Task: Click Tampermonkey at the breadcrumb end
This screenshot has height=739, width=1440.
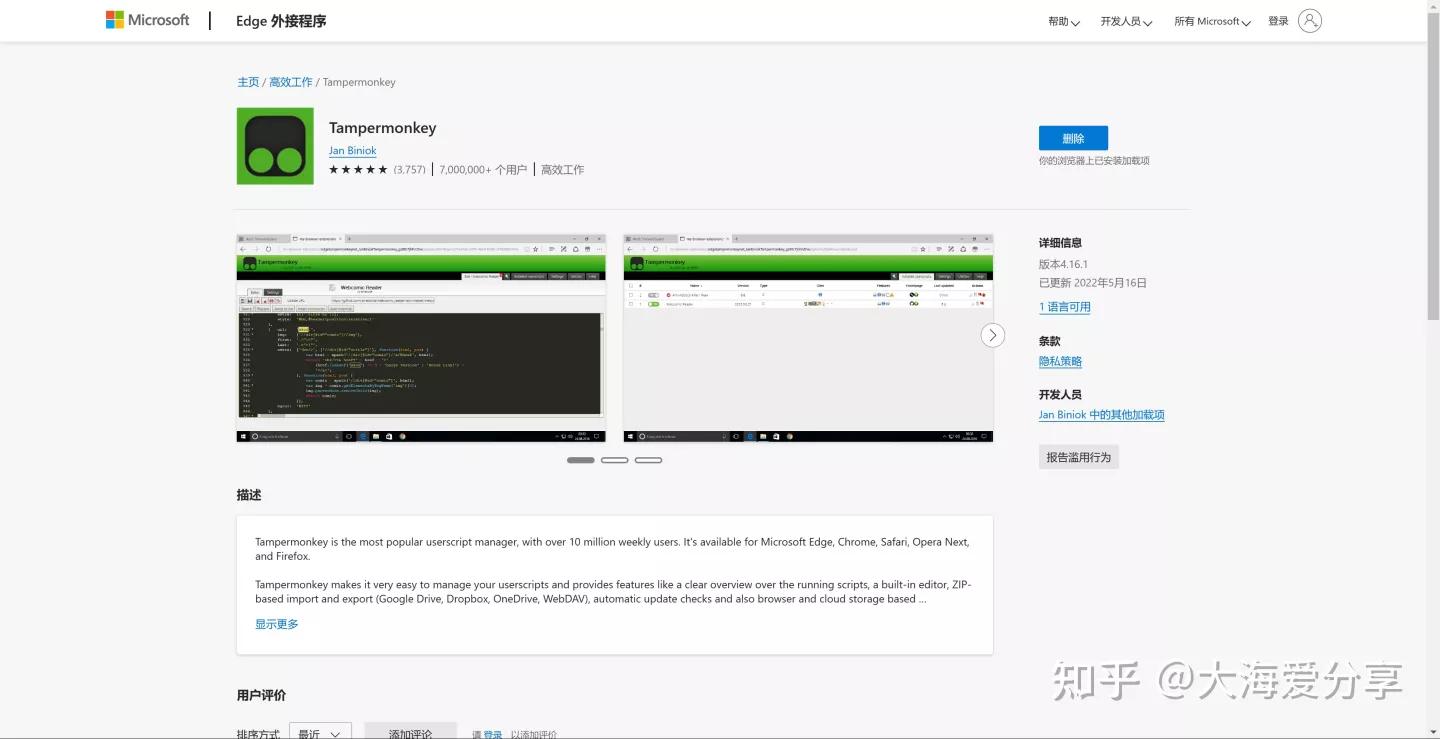Action: pyautogui.click(x=359, y=82)
